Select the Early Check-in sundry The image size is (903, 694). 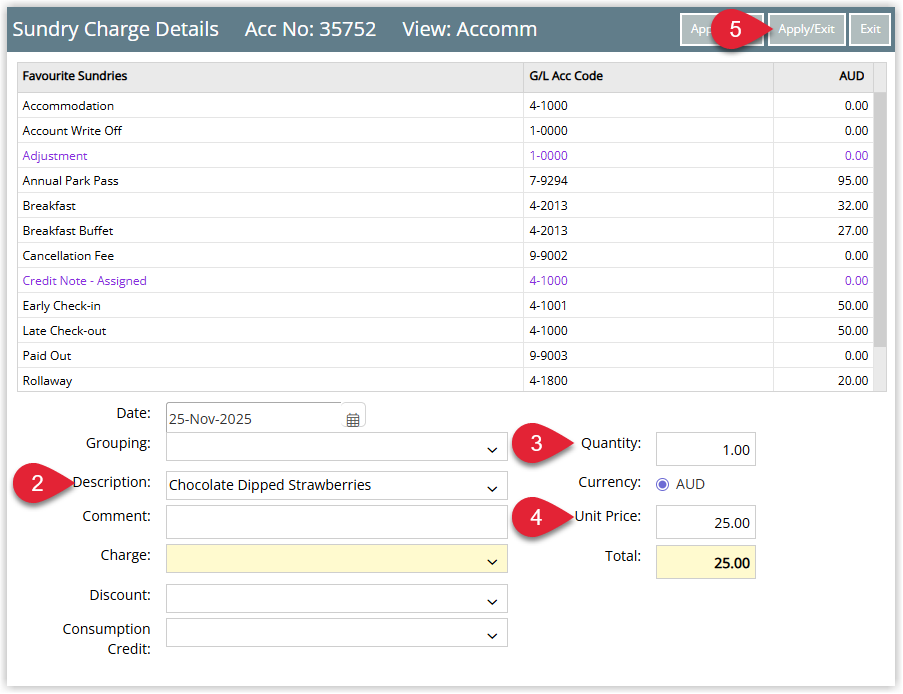445,305
